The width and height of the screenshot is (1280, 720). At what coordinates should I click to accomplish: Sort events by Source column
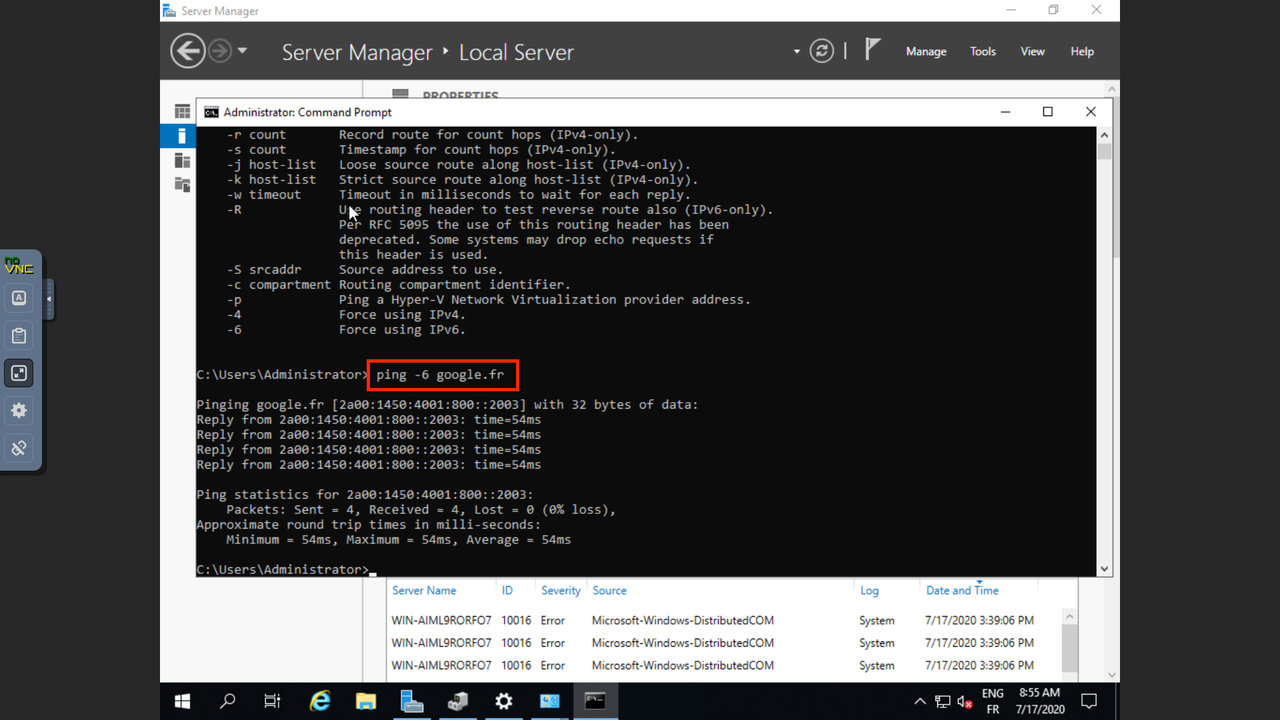(609, 591)
